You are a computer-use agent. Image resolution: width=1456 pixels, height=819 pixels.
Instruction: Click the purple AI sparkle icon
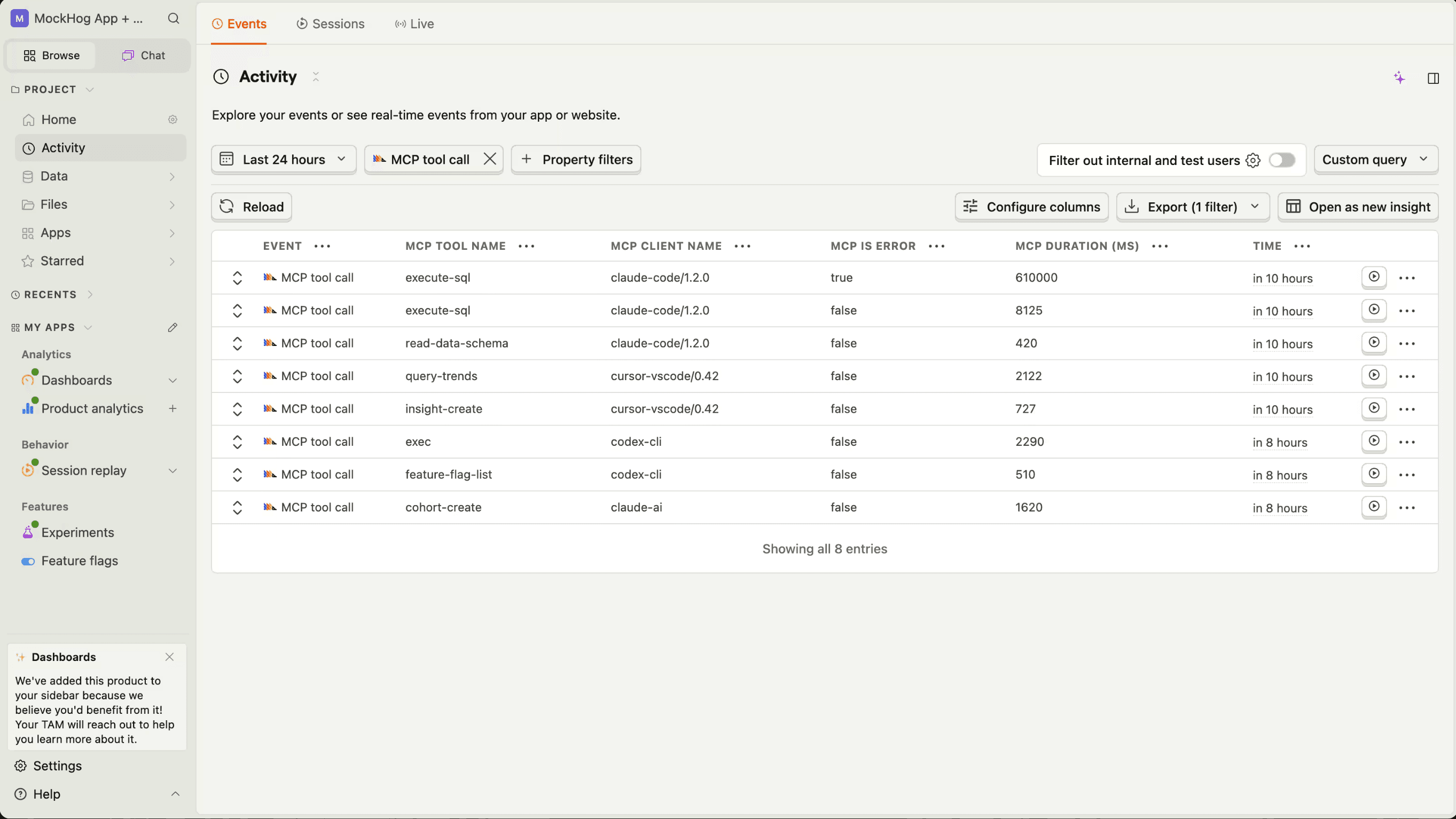coord(1399,78)
